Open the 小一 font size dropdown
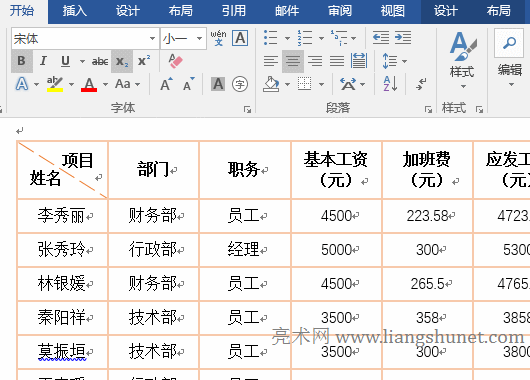The width and height of the screenshot is (530, 380). click(199, 39)
